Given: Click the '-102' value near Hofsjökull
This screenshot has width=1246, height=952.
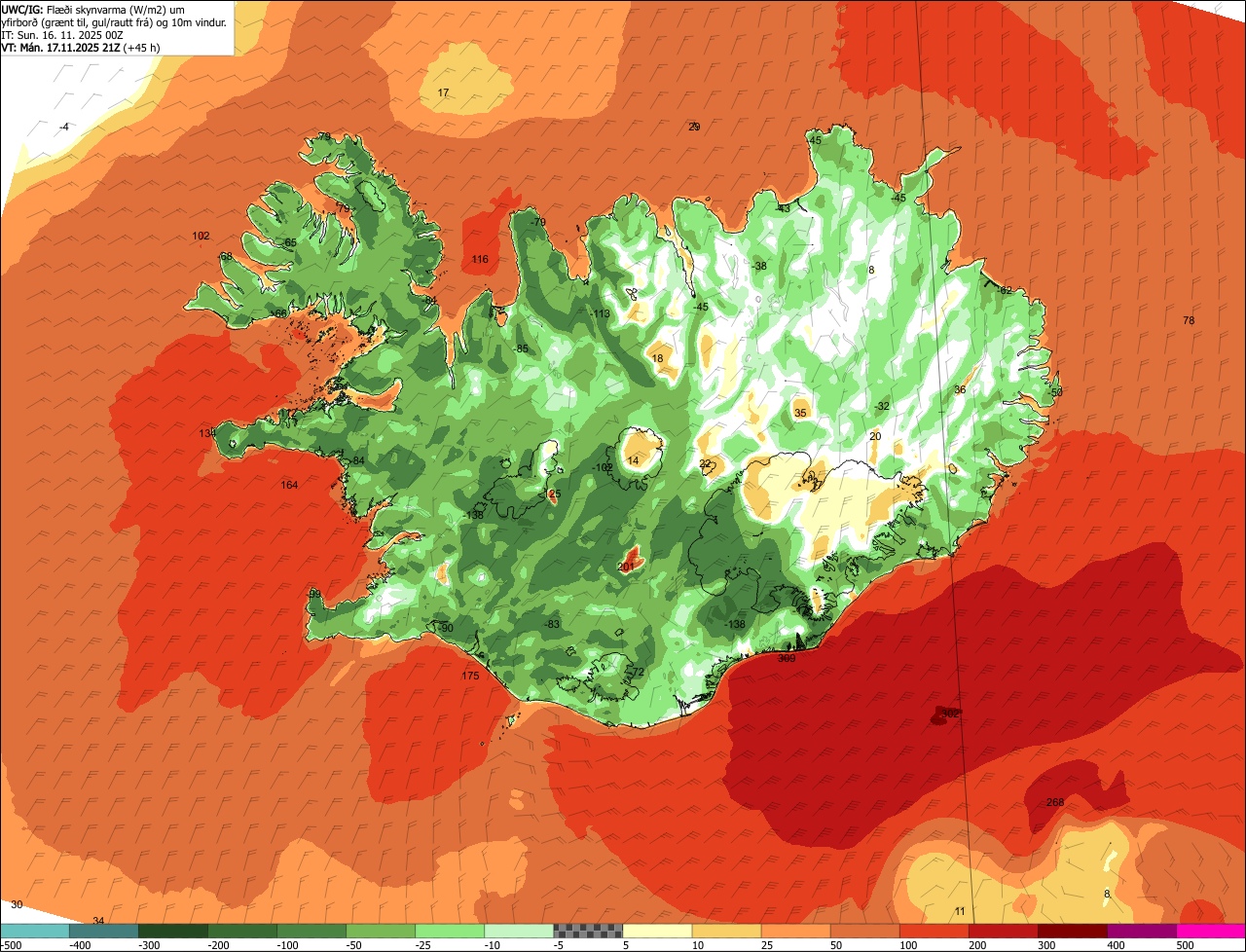Looking at the screenshot, I should 603,467.
